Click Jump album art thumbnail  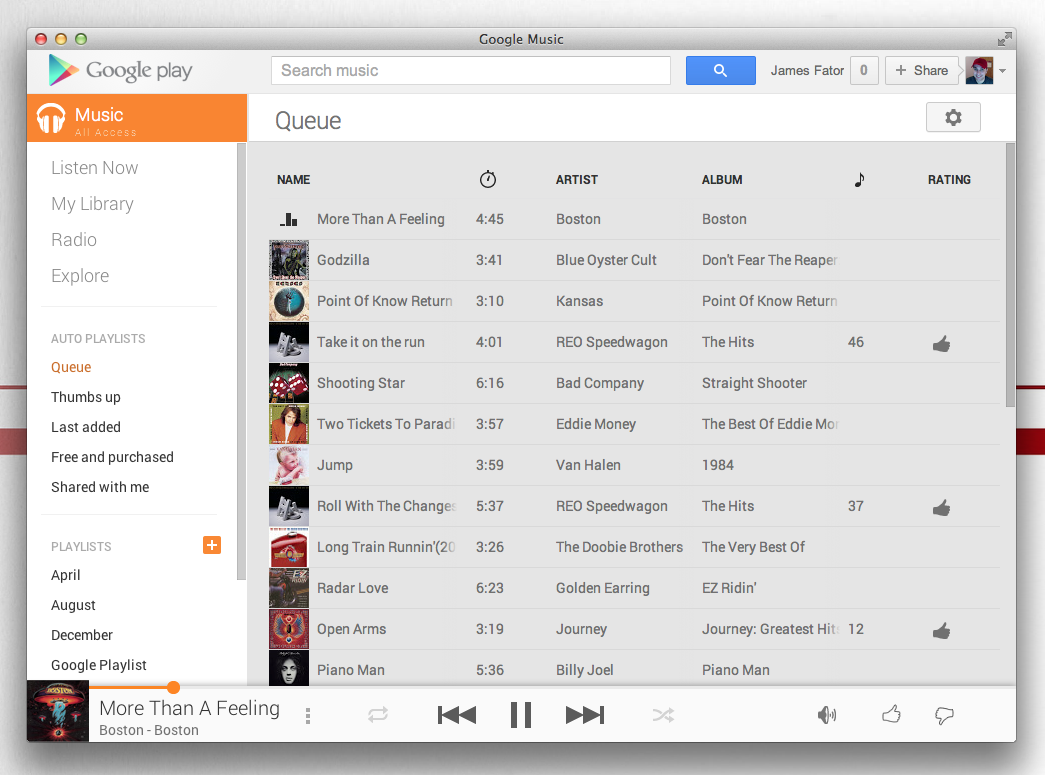289,465
